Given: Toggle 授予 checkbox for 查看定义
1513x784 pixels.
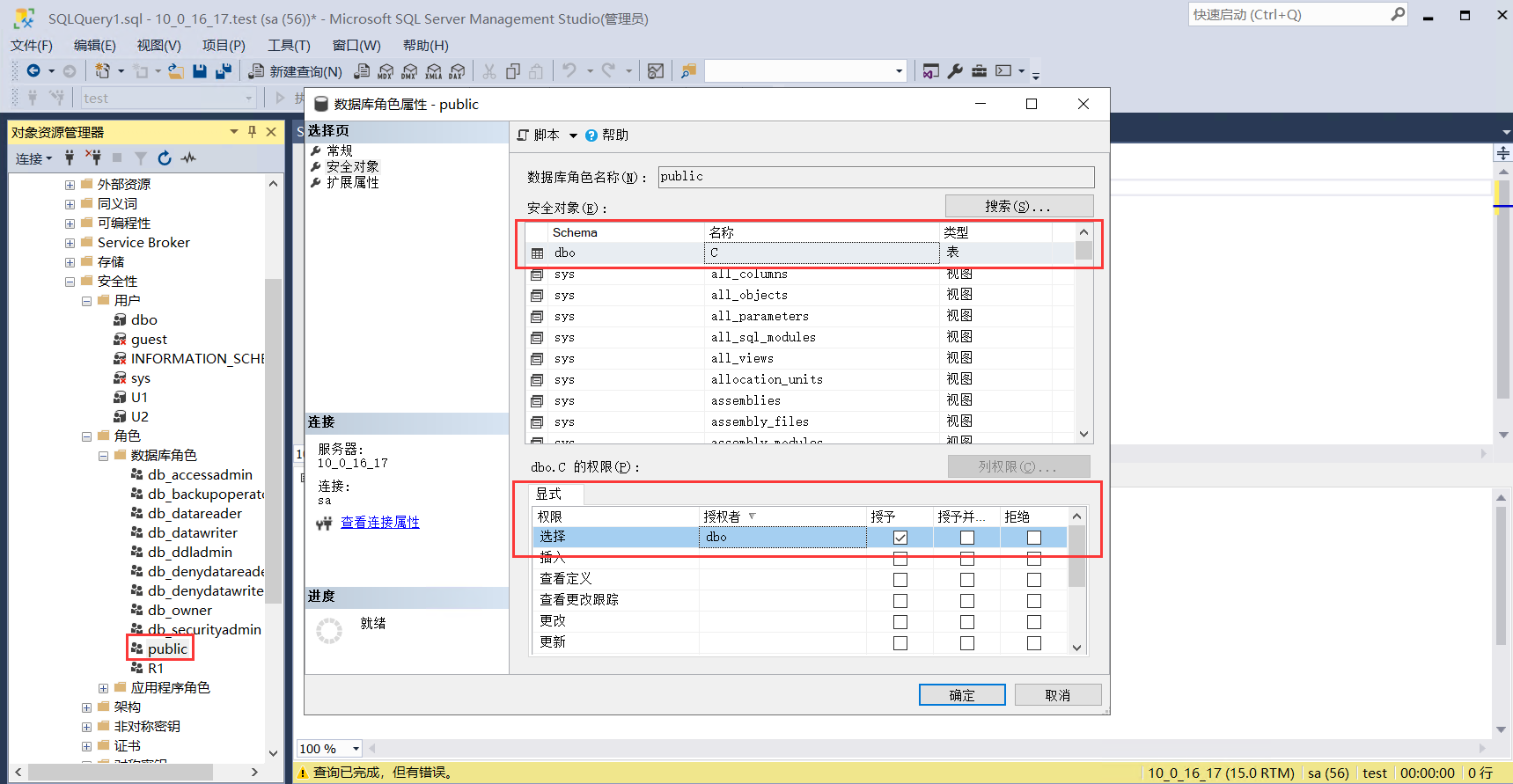Looking at the screenshot, I should click(x=900, y=580).
